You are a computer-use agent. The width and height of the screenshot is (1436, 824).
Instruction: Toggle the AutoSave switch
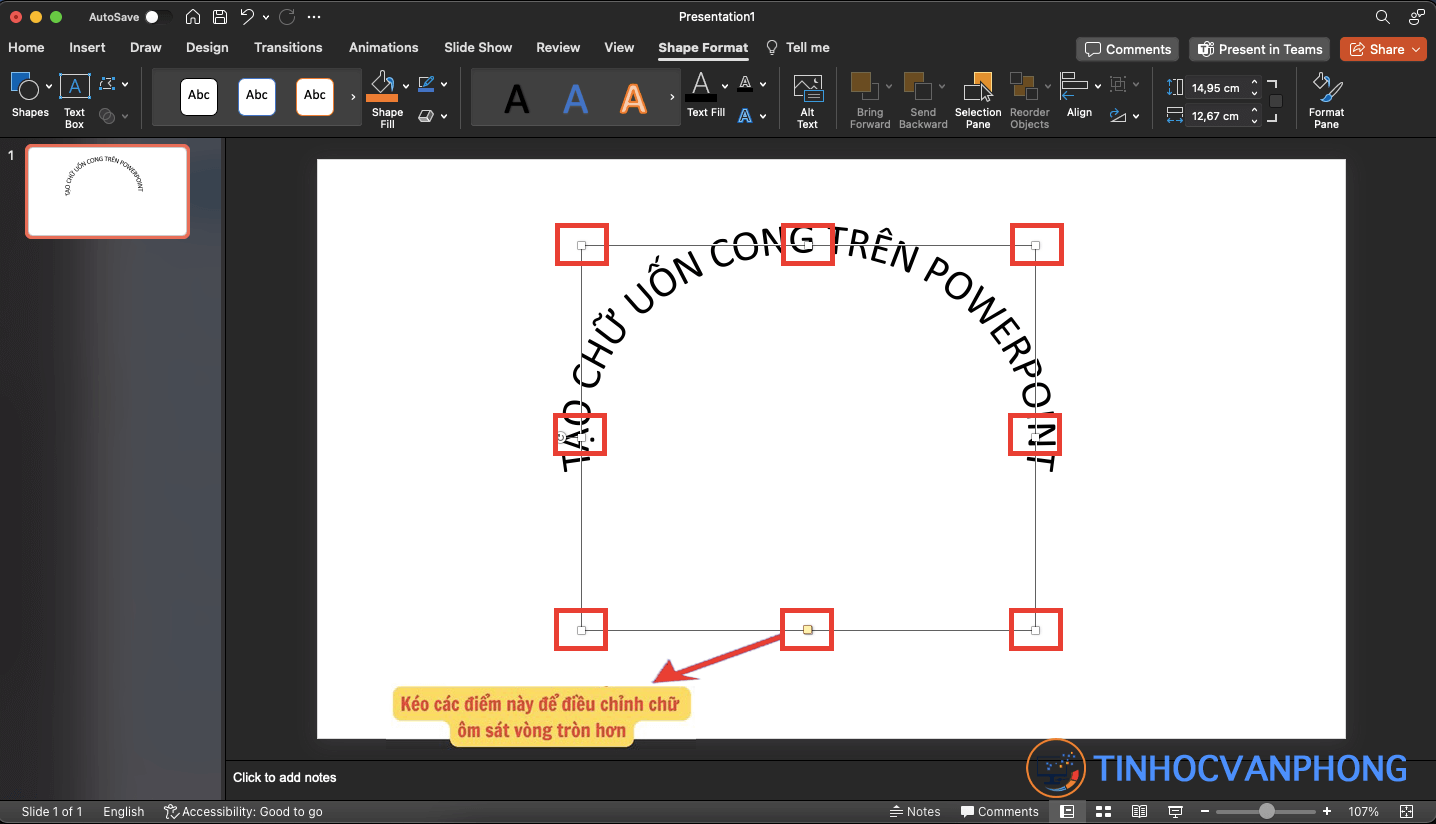click(157, 17)
